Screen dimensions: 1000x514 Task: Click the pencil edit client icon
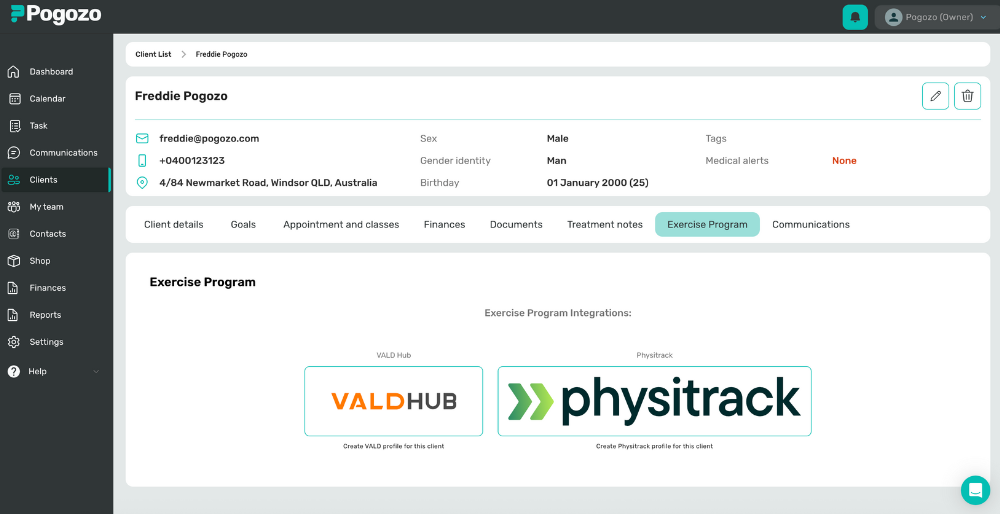(x=935, y=96)
